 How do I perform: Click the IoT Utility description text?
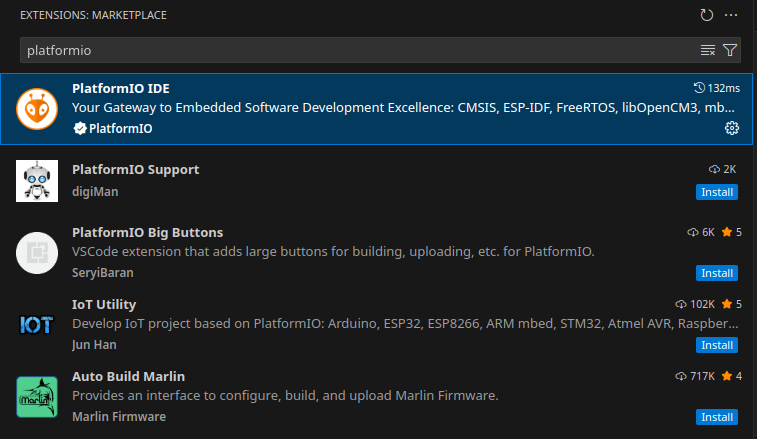[405, 324]
